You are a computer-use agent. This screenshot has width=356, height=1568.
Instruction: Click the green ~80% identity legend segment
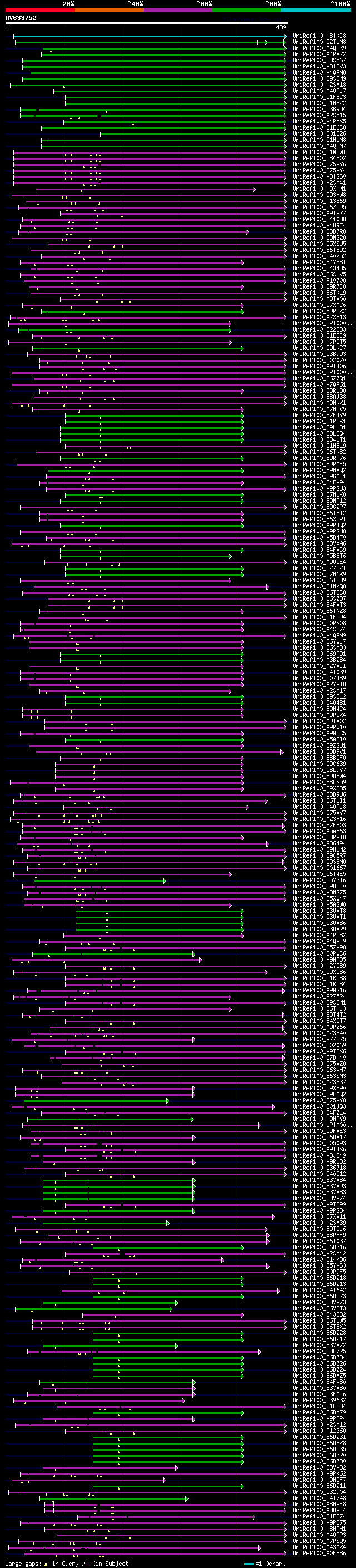click(247, 11)
